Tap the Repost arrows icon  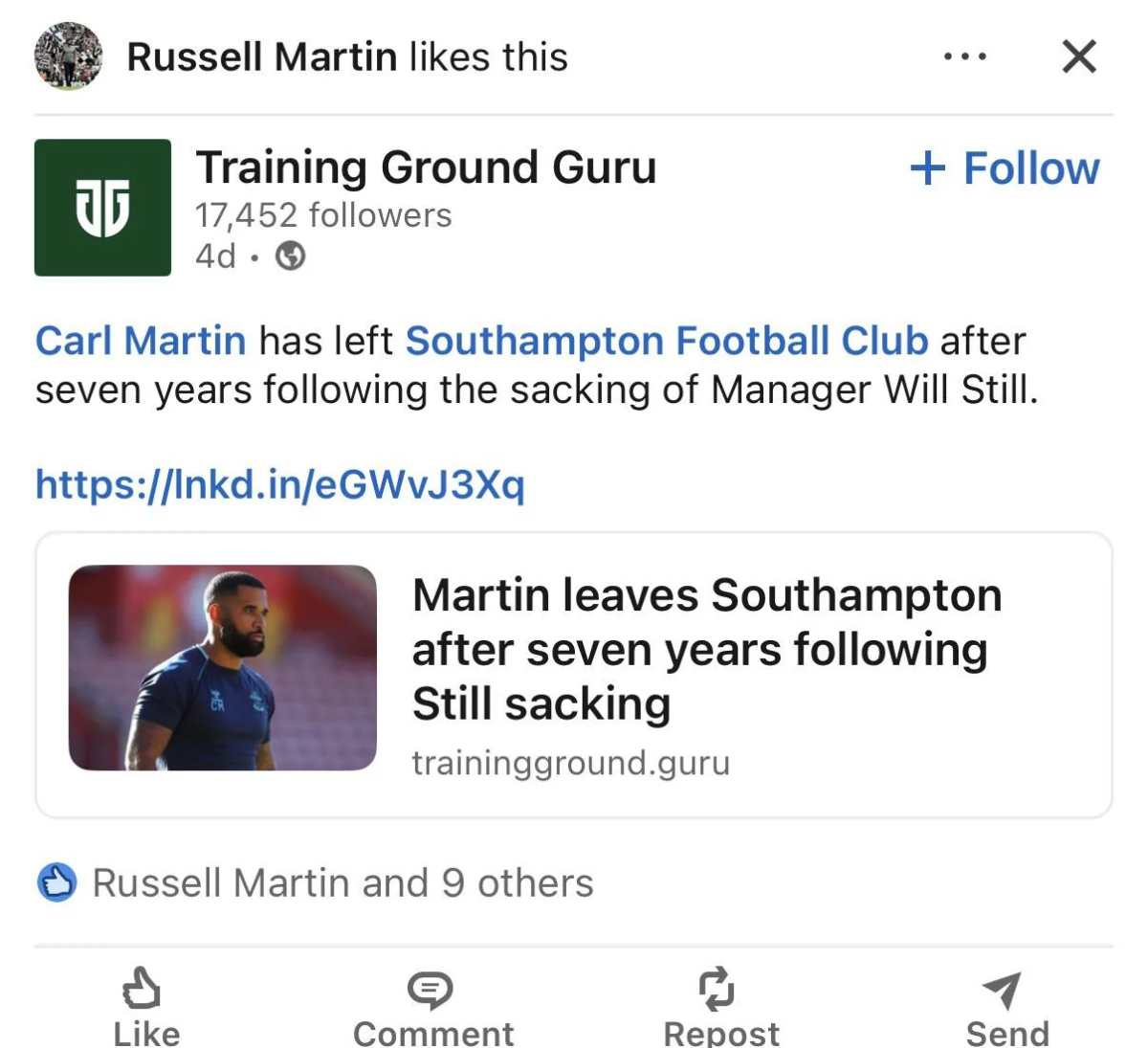(x=717, y=989)
